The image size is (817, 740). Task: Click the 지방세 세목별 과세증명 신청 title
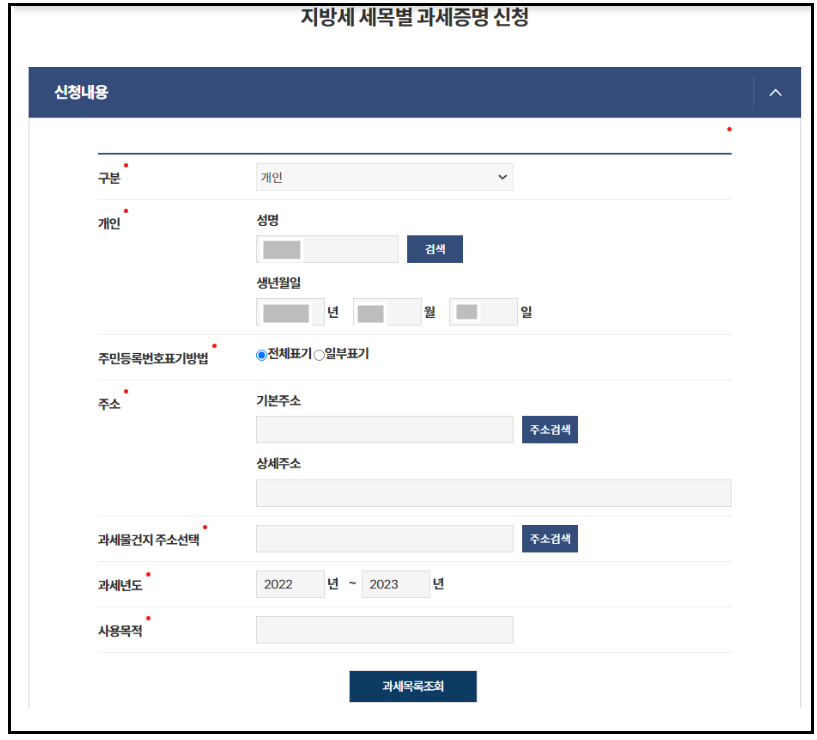415,17
